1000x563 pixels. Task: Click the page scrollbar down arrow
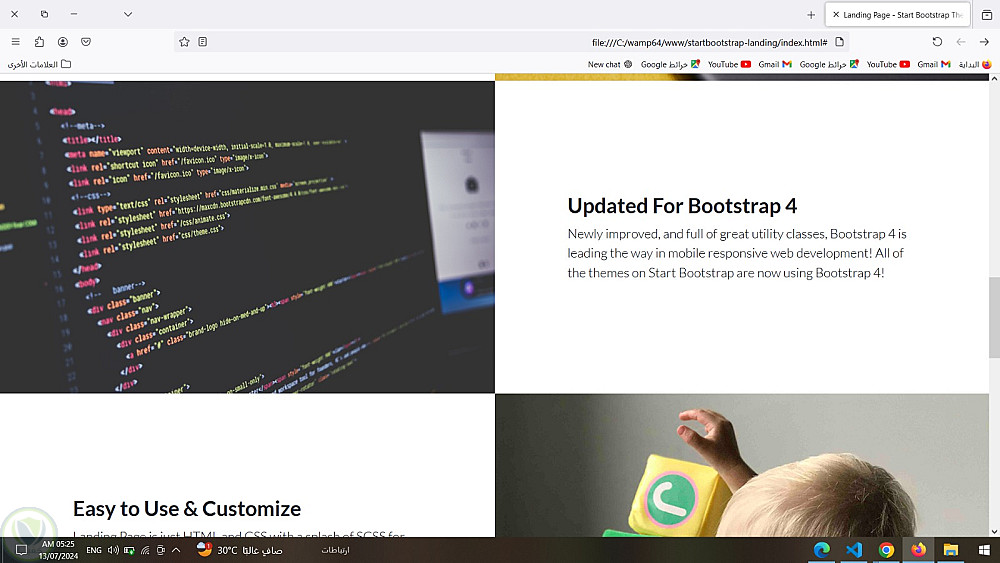point(994,532)
